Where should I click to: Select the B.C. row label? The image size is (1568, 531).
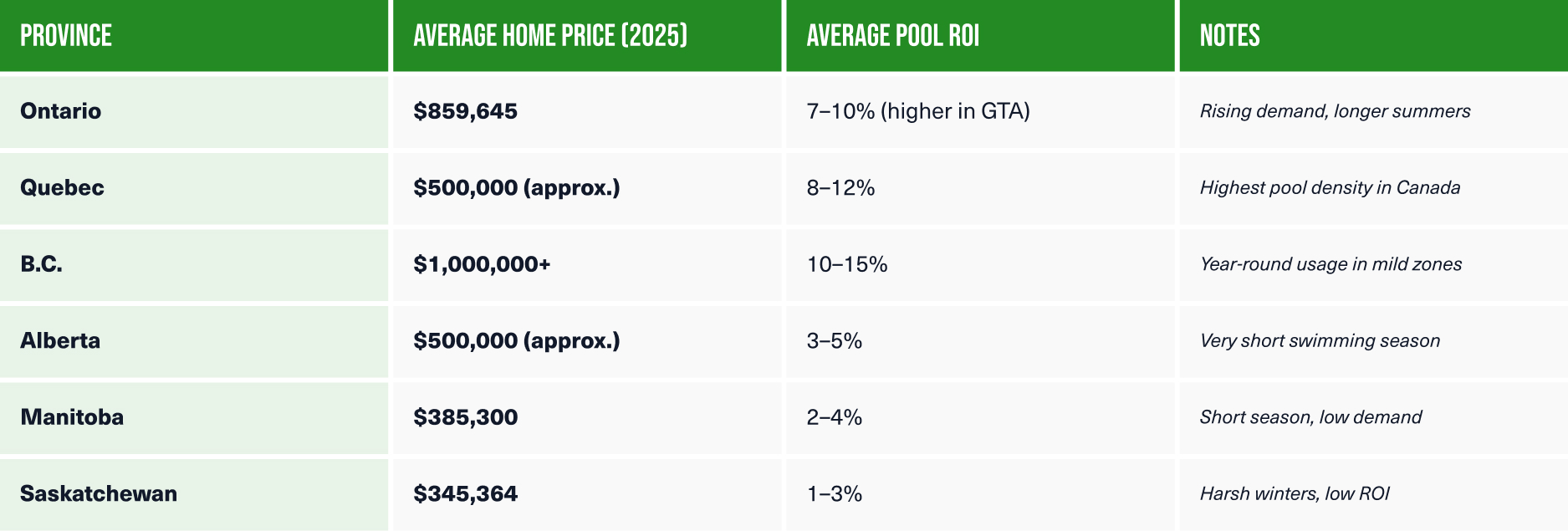click(x=42, y=264)
